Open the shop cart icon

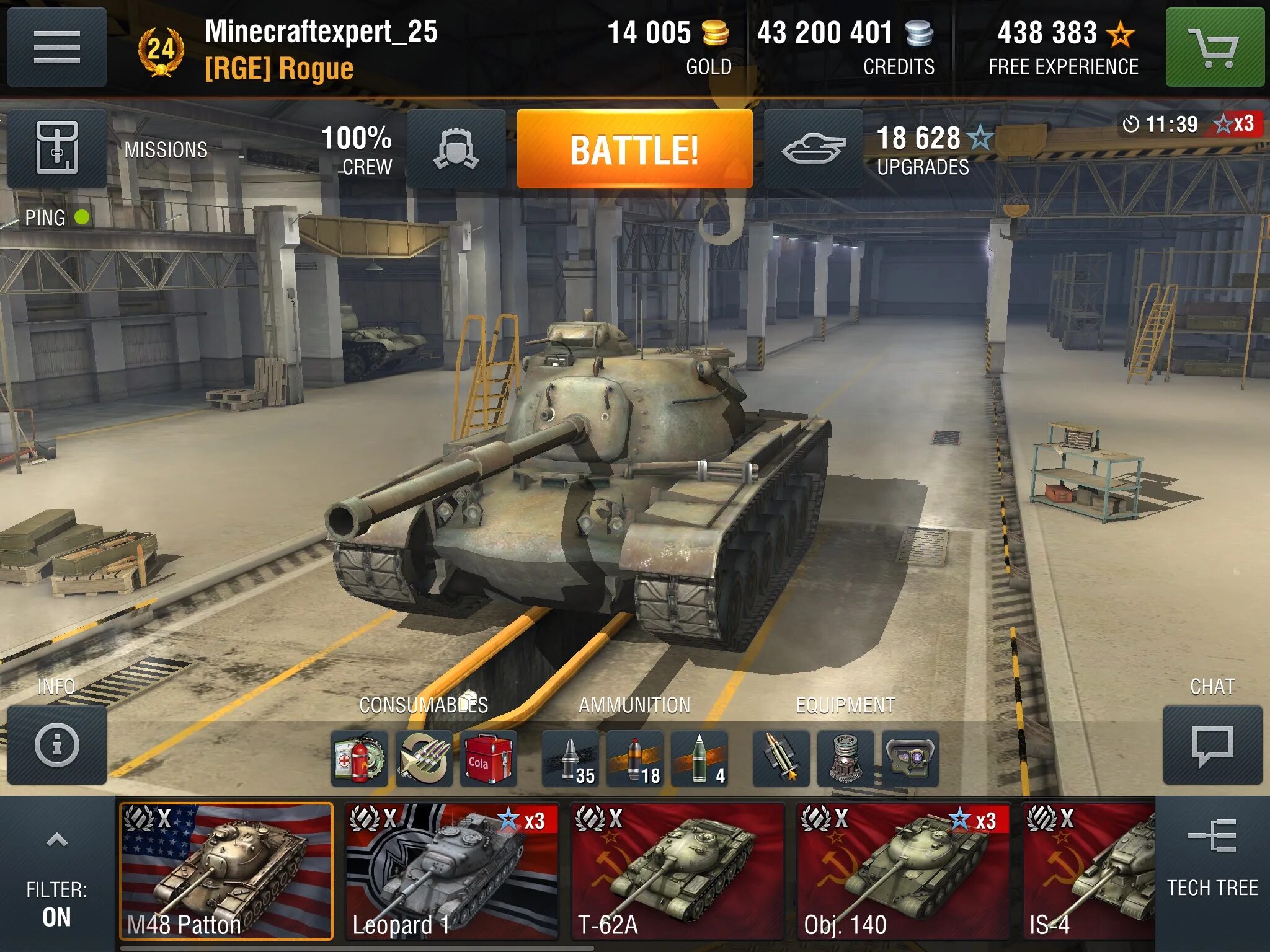coord(1214,47)
